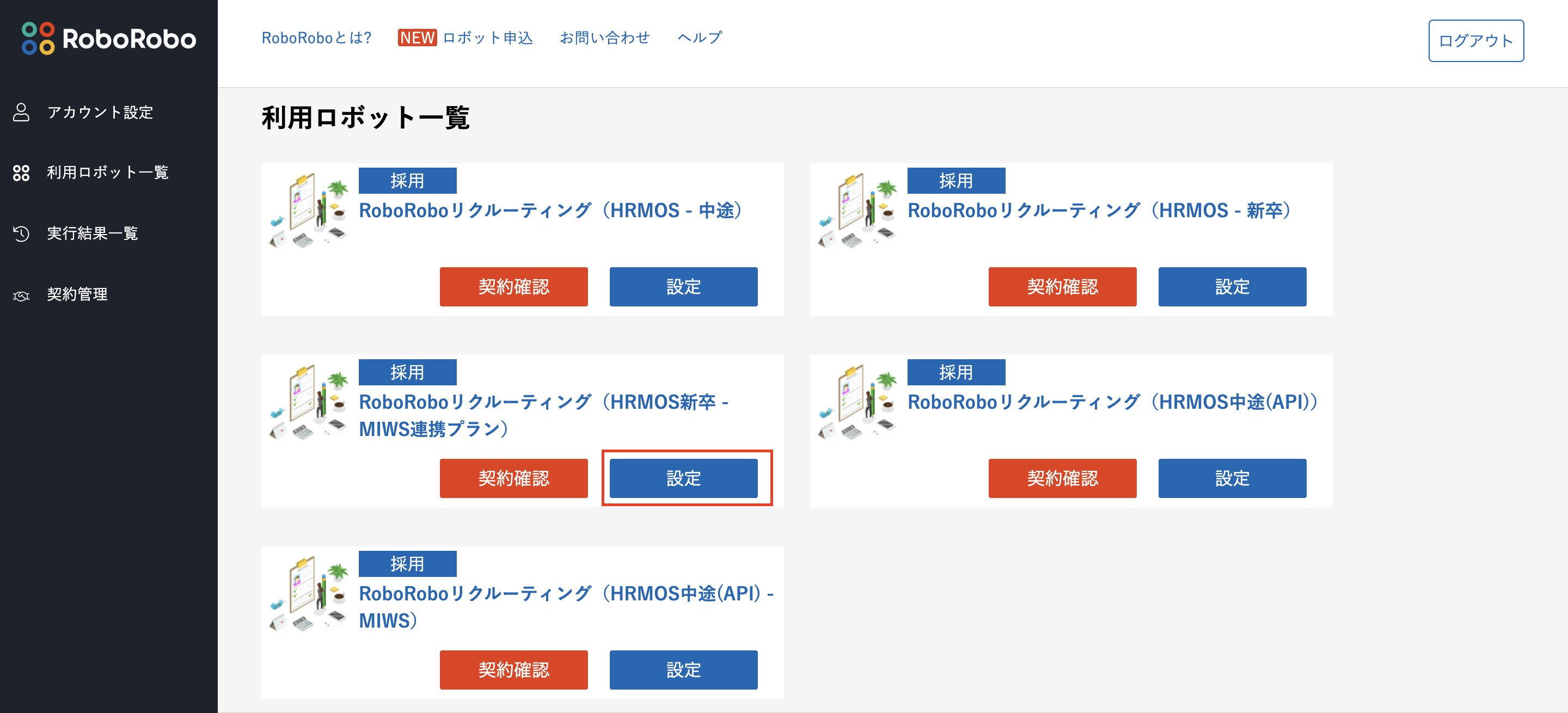This screenshot has width=1568, height=713.
Task: Click 設定 for HRMOS中途(API) robot
Action: click(1232, 478)
